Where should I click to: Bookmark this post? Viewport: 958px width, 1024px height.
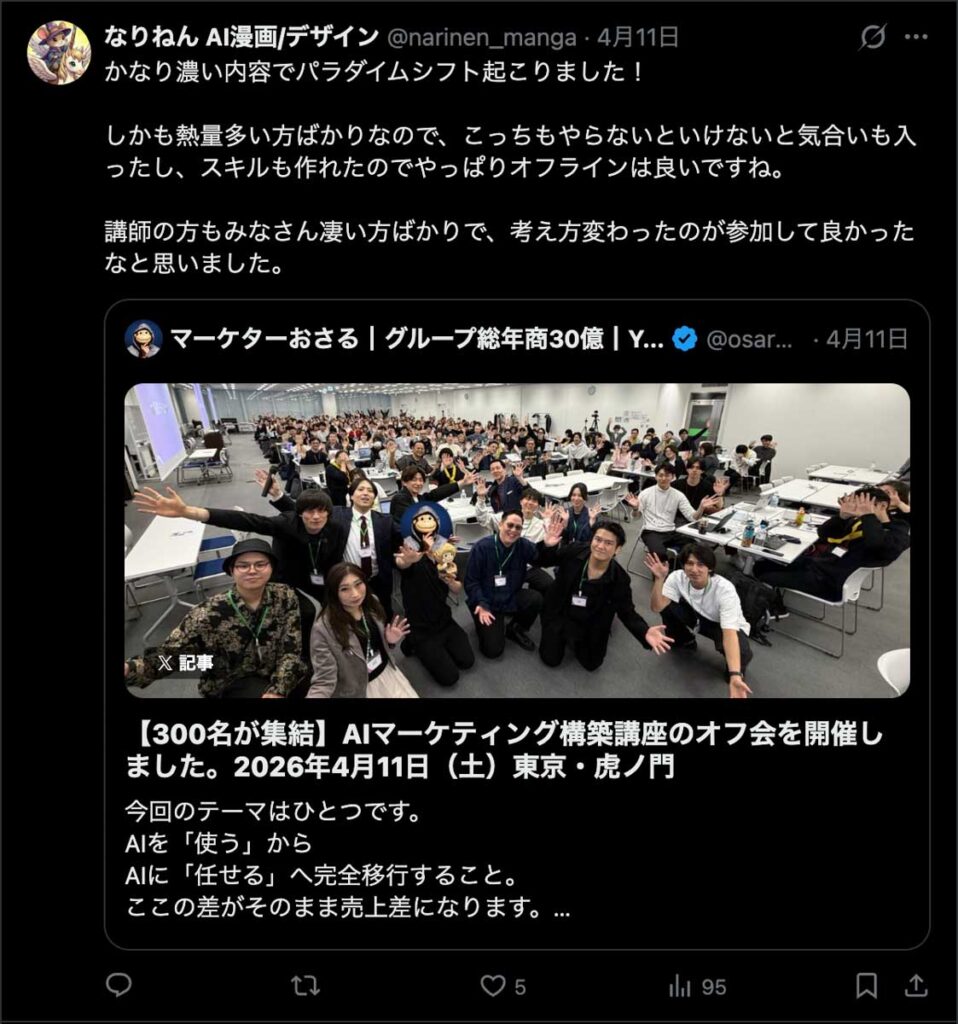tap(867, 985)
